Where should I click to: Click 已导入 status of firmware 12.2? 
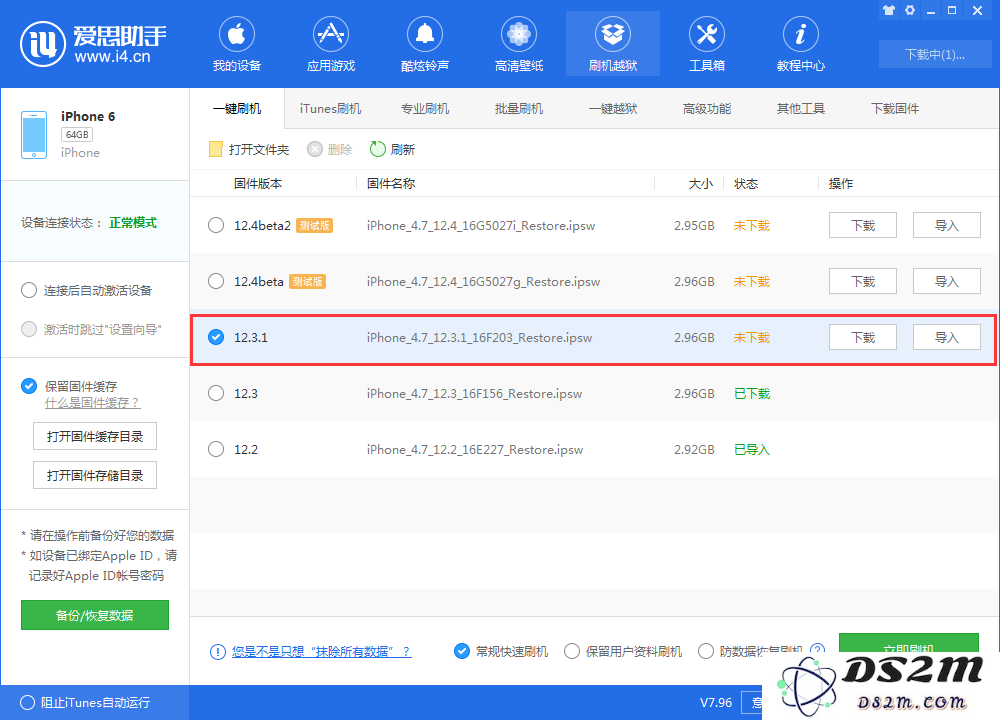[x=752, y=450]
